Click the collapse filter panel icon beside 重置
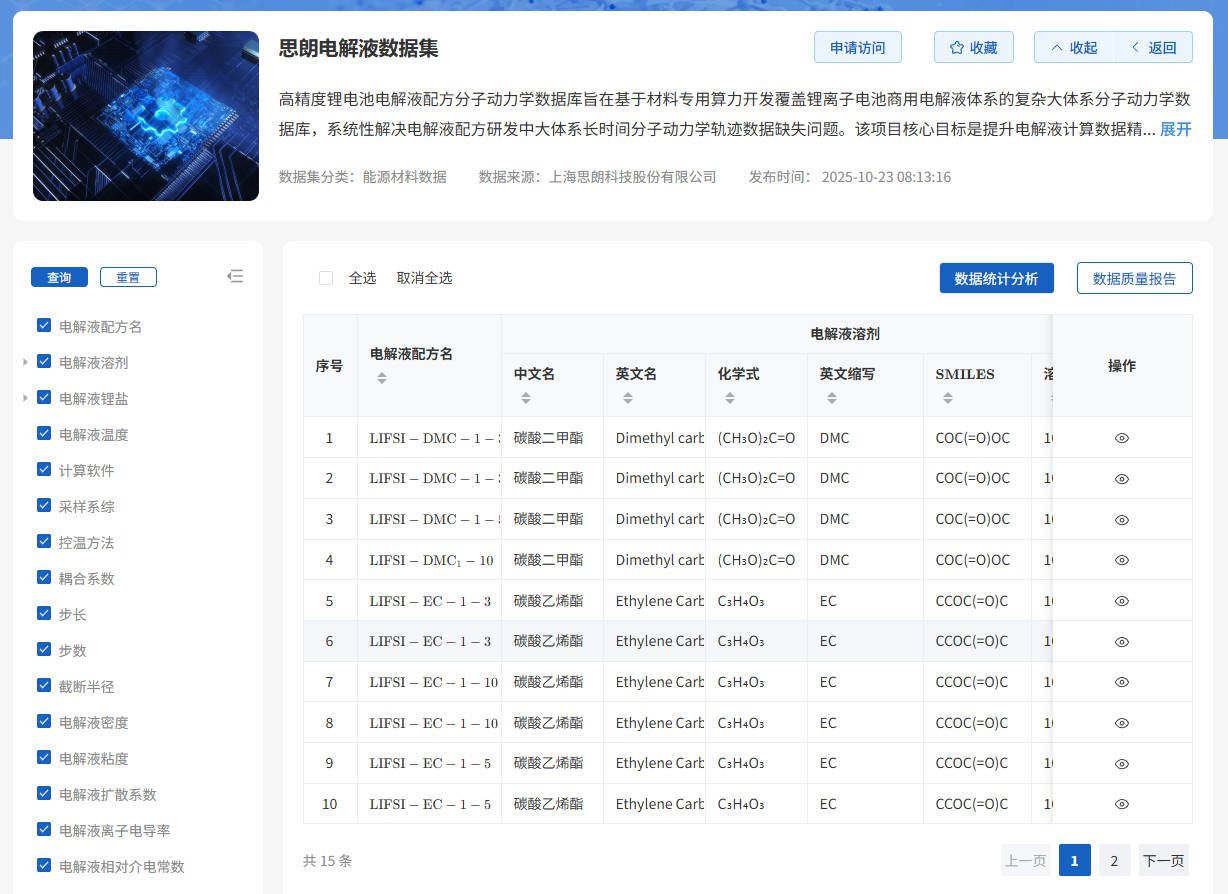Viewport: 1228px width, 894px height. click(x=235, y=276)
